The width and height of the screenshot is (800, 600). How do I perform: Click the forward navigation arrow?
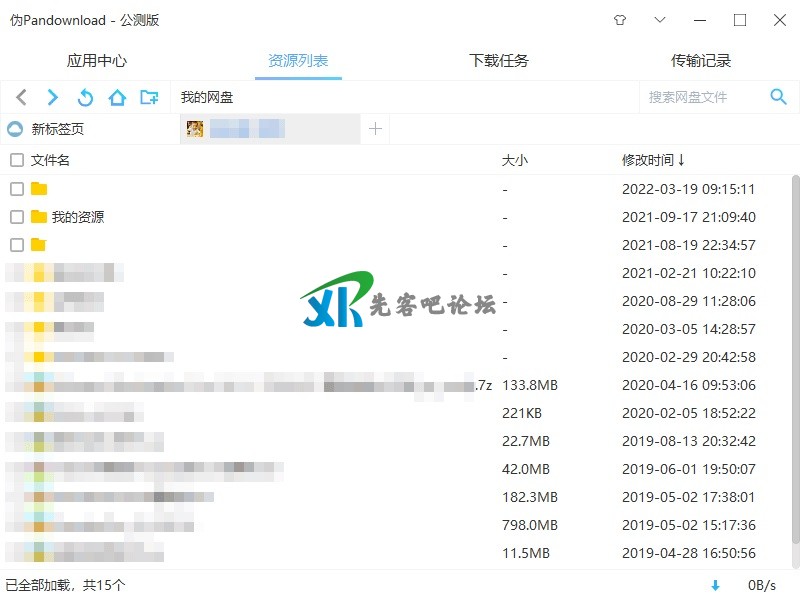pyautogui.click(x=53, y=97)
